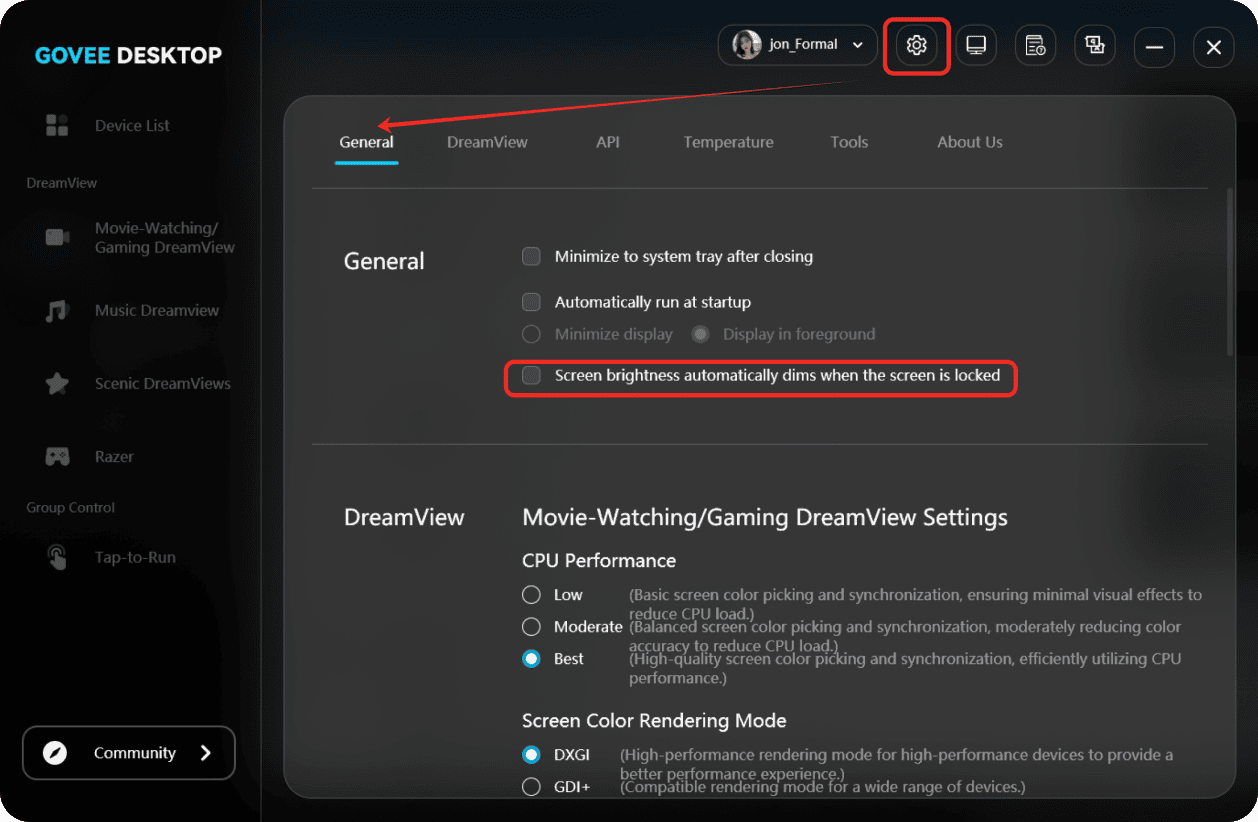Click the settings panel vertical scrollbar
This screenshot has height=822, width=1258.
[1230, 272]
